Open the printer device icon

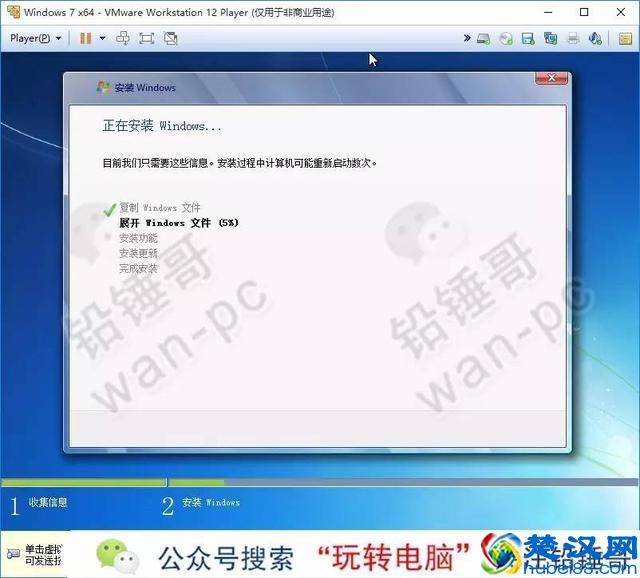pos(573,39)
